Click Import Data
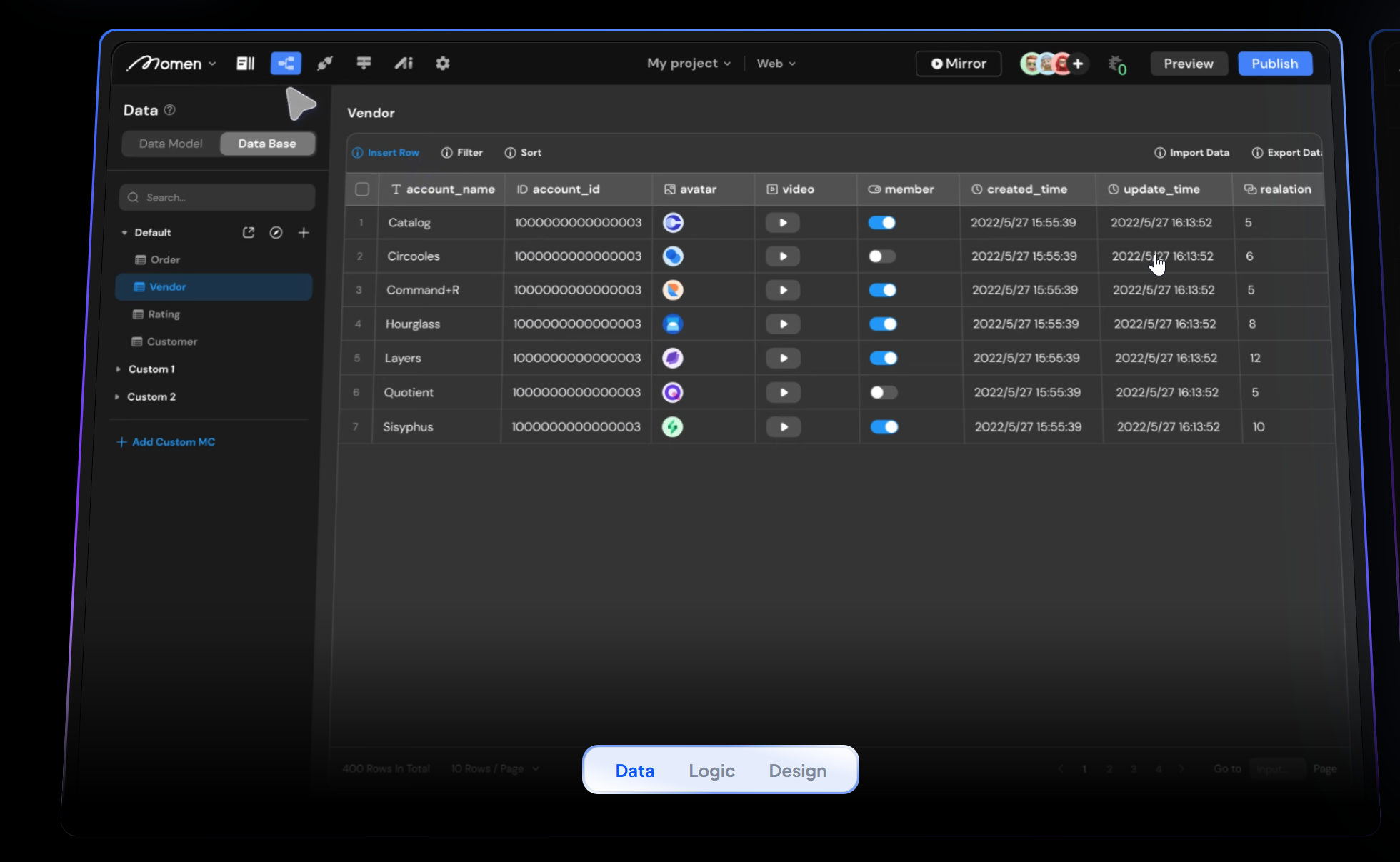The width and height of the screenshot is (1400, 862). coord(1191,153)
